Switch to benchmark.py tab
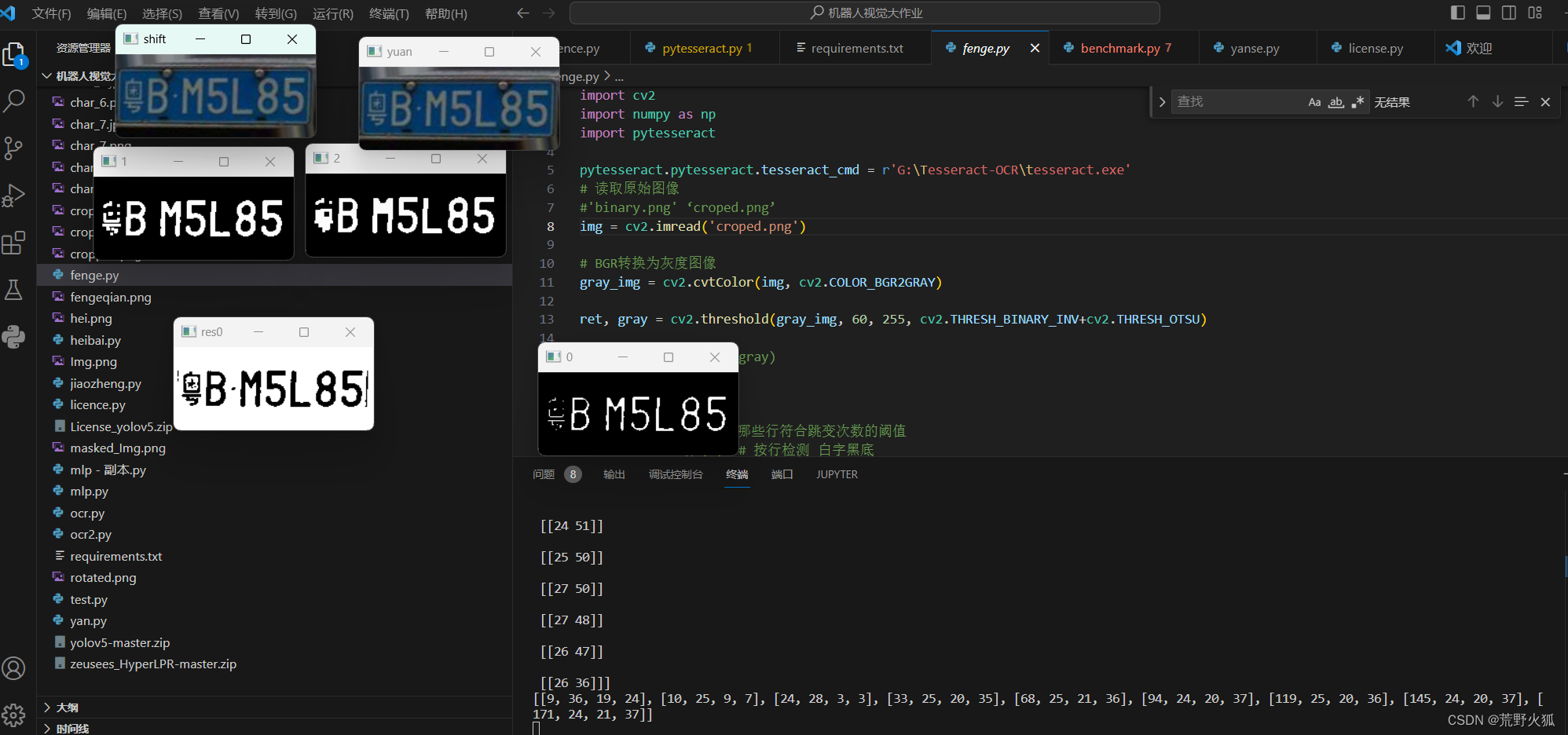The width and height of the screenshot is (1568, 735). (1123, 48)
